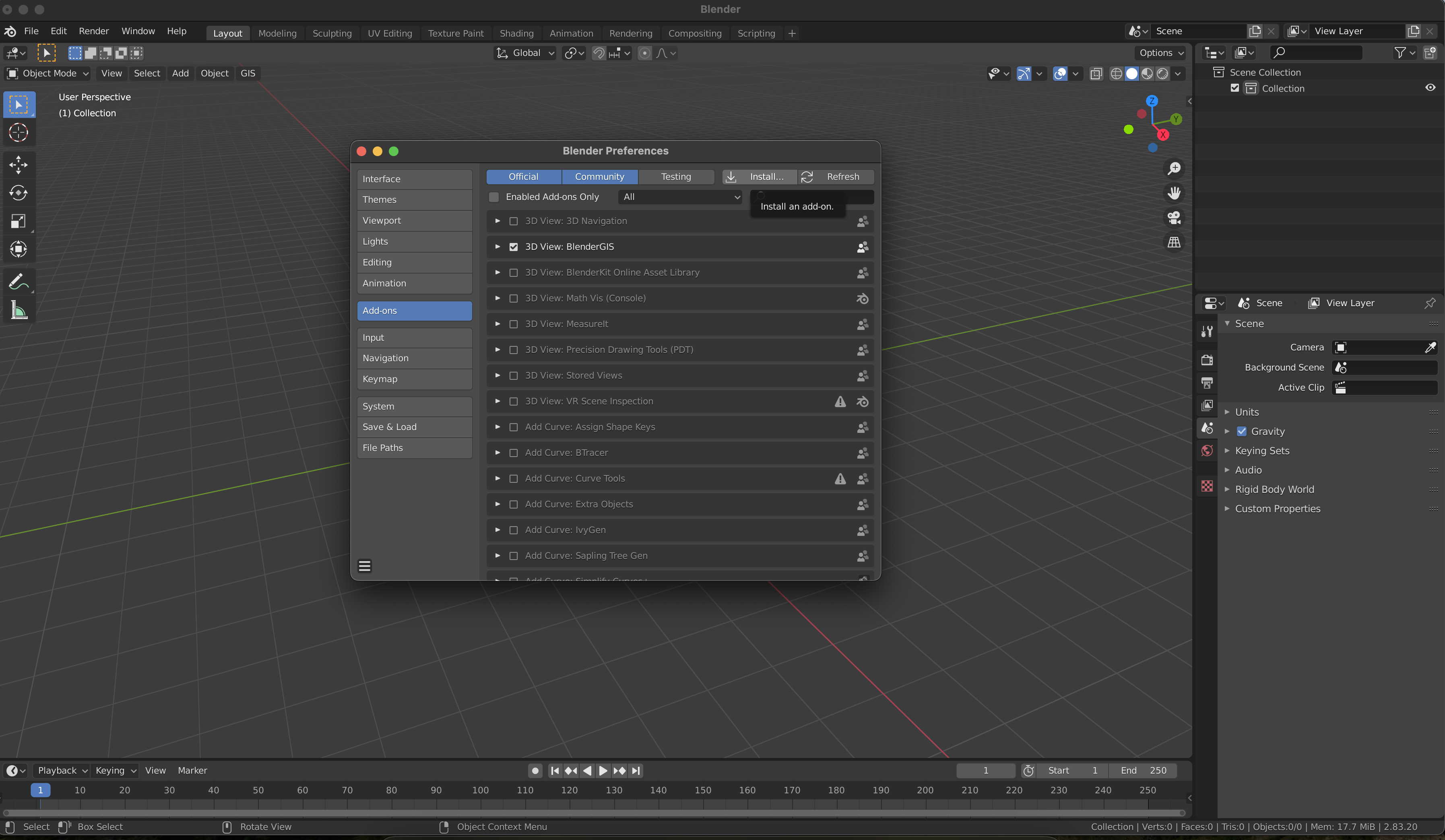Open the Object Mode dropdown

47,73
